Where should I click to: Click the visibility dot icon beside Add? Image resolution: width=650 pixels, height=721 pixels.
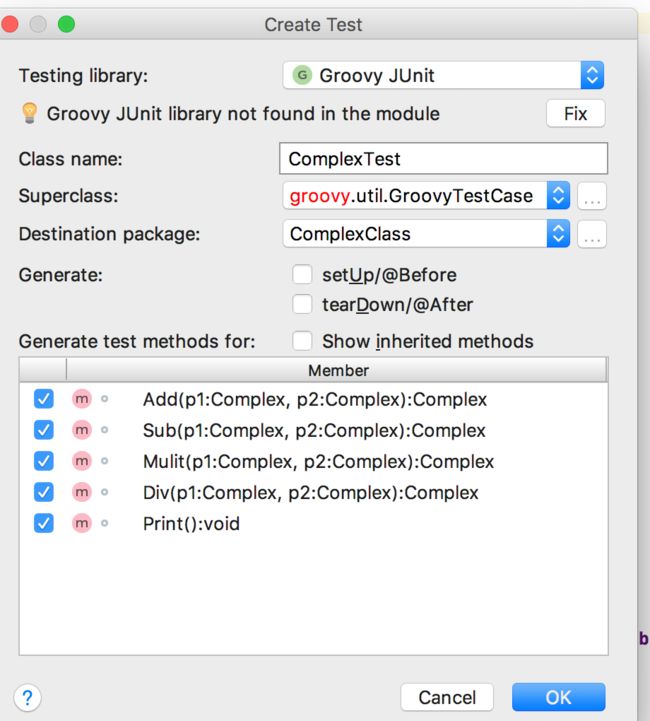pos(104,399)
